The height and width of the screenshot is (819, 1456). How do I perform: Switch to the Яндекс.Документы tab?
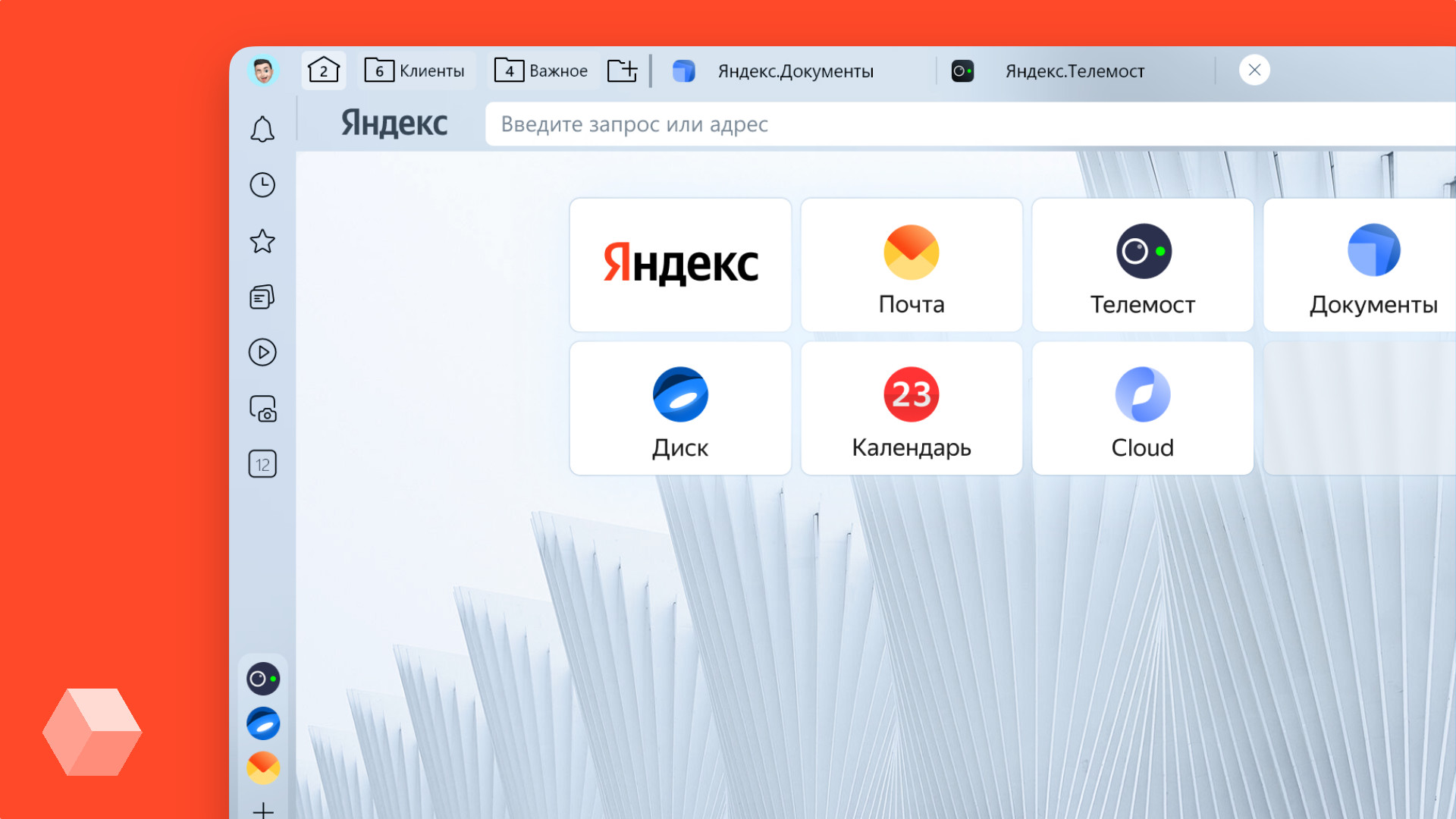[795, 71]
